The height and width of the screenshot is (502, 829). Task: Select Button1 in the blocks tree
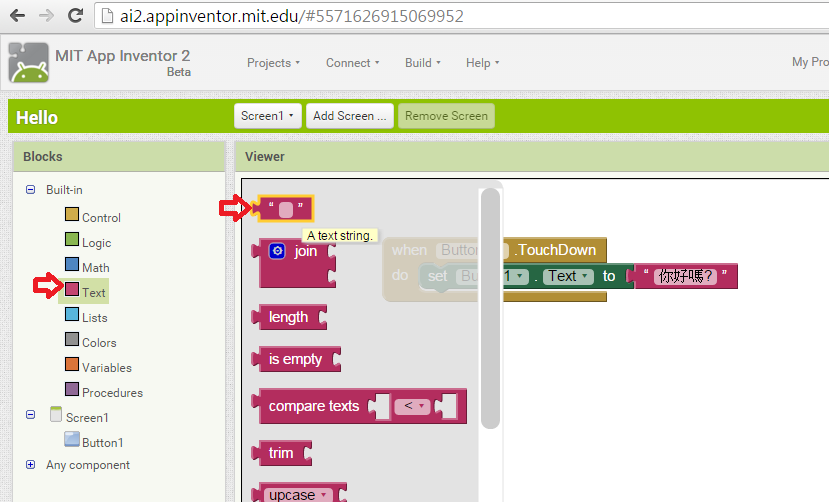pos(103,443)
